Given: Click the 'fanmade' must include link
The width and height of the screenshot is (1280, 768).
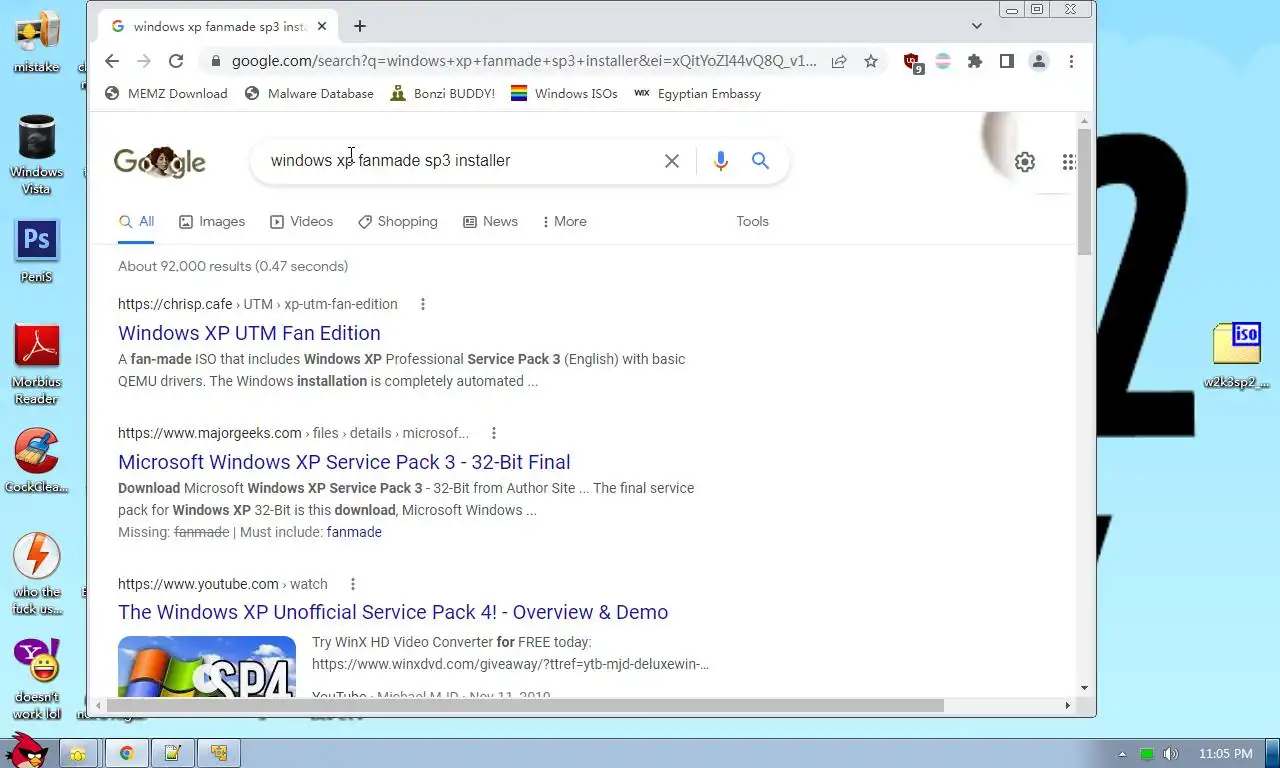Looking at the screenshot, I should pyautogui.click(x=354, y=532).
